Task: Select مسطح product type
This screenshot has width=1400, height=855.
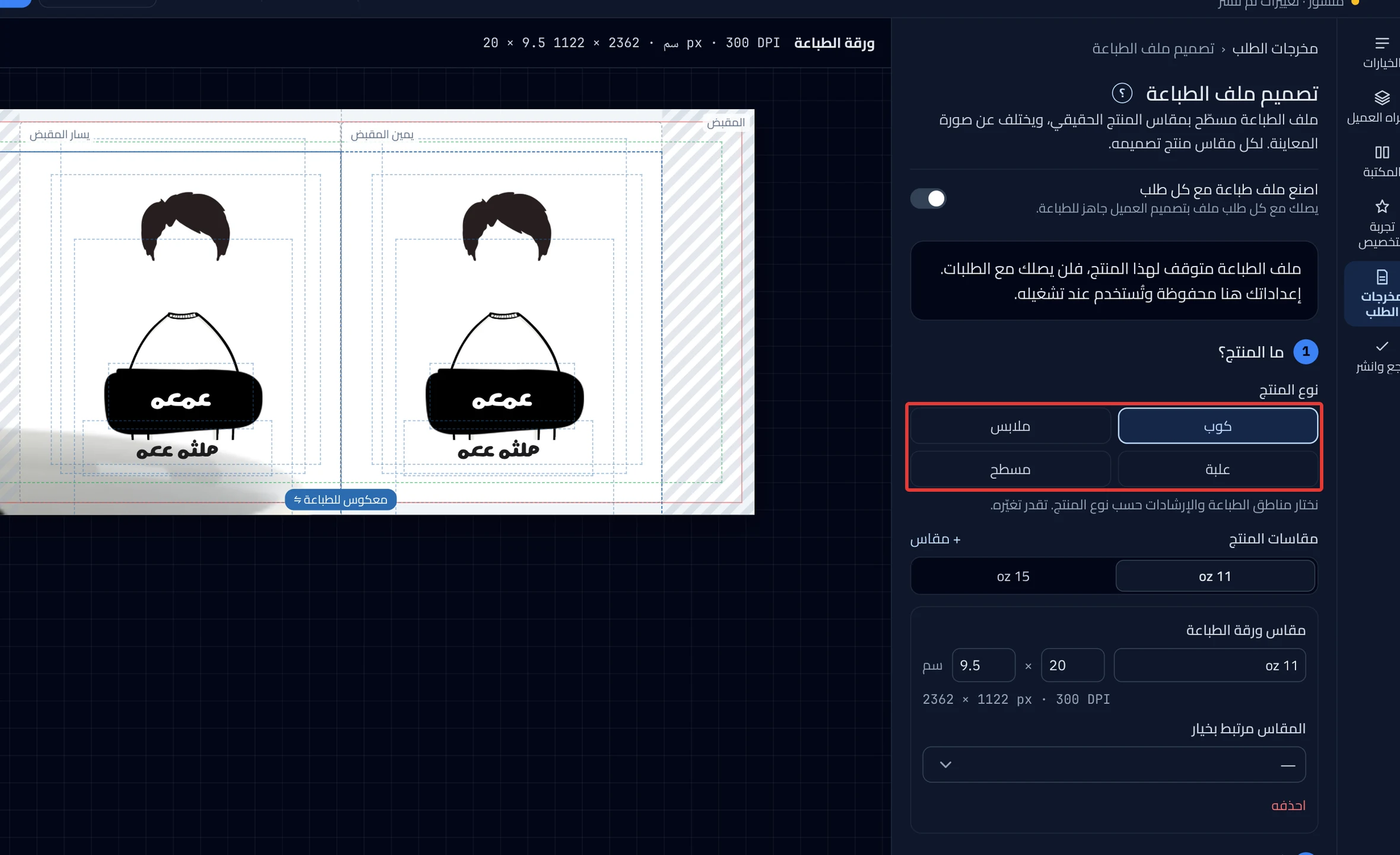Action: tap(1010, 469)
